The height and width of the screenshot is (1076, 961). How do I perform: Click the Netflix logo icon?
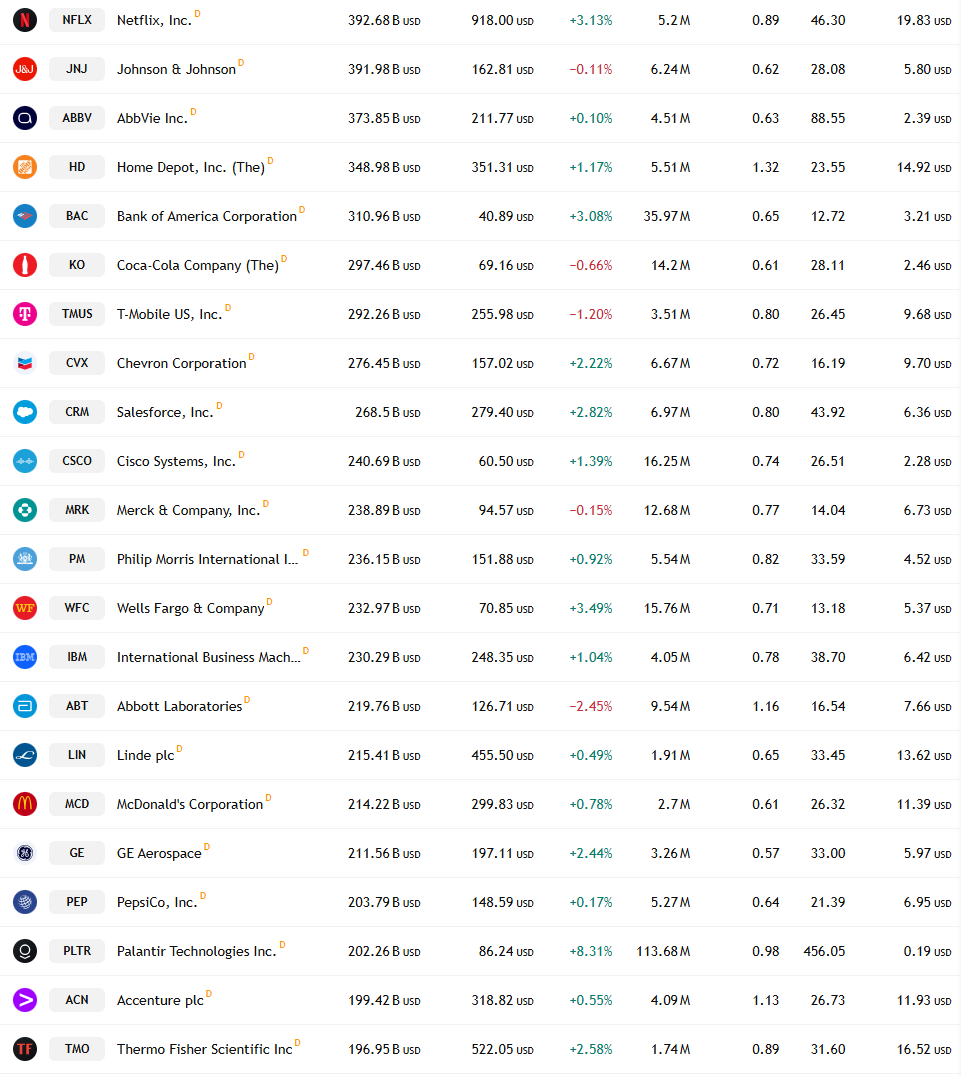coord(25,20)
